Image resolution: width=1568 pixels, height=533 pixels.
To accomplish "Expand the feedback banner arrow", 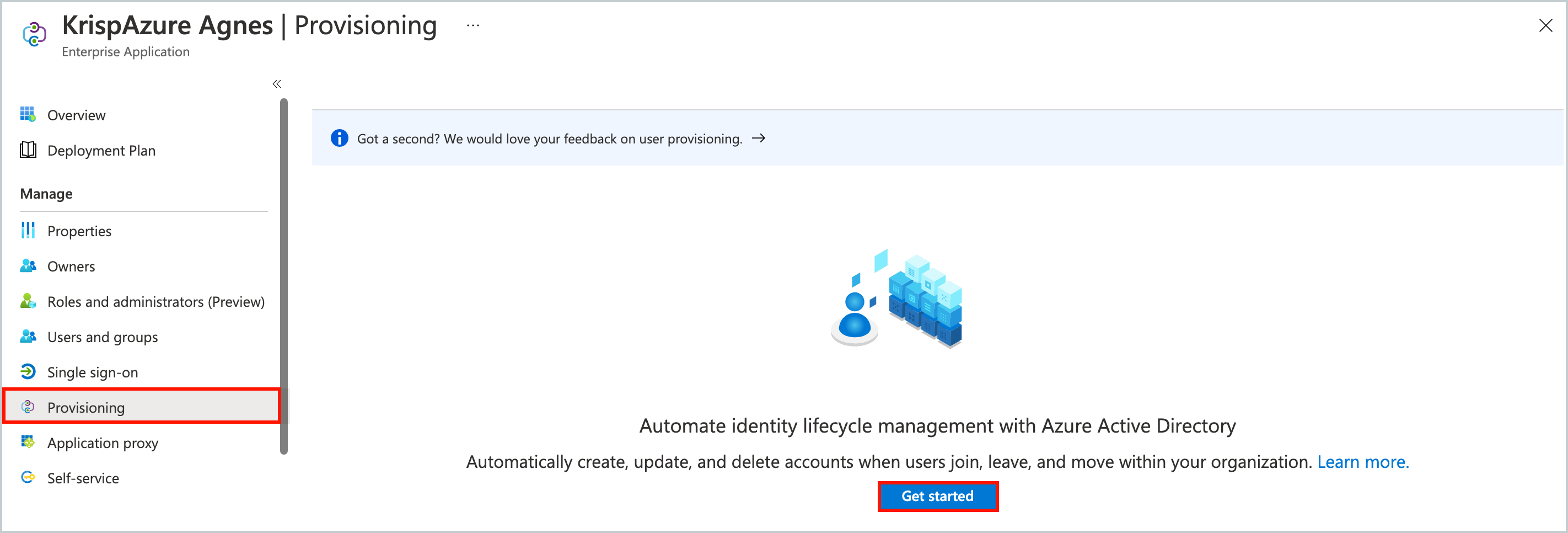I will pos(759,138).
